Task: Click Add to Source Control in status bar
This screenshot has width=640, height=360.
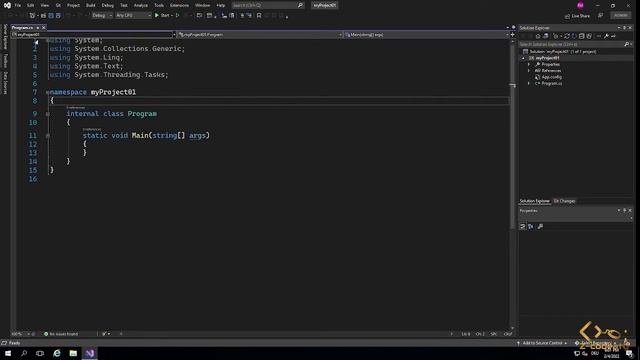Action: point(542,343)
